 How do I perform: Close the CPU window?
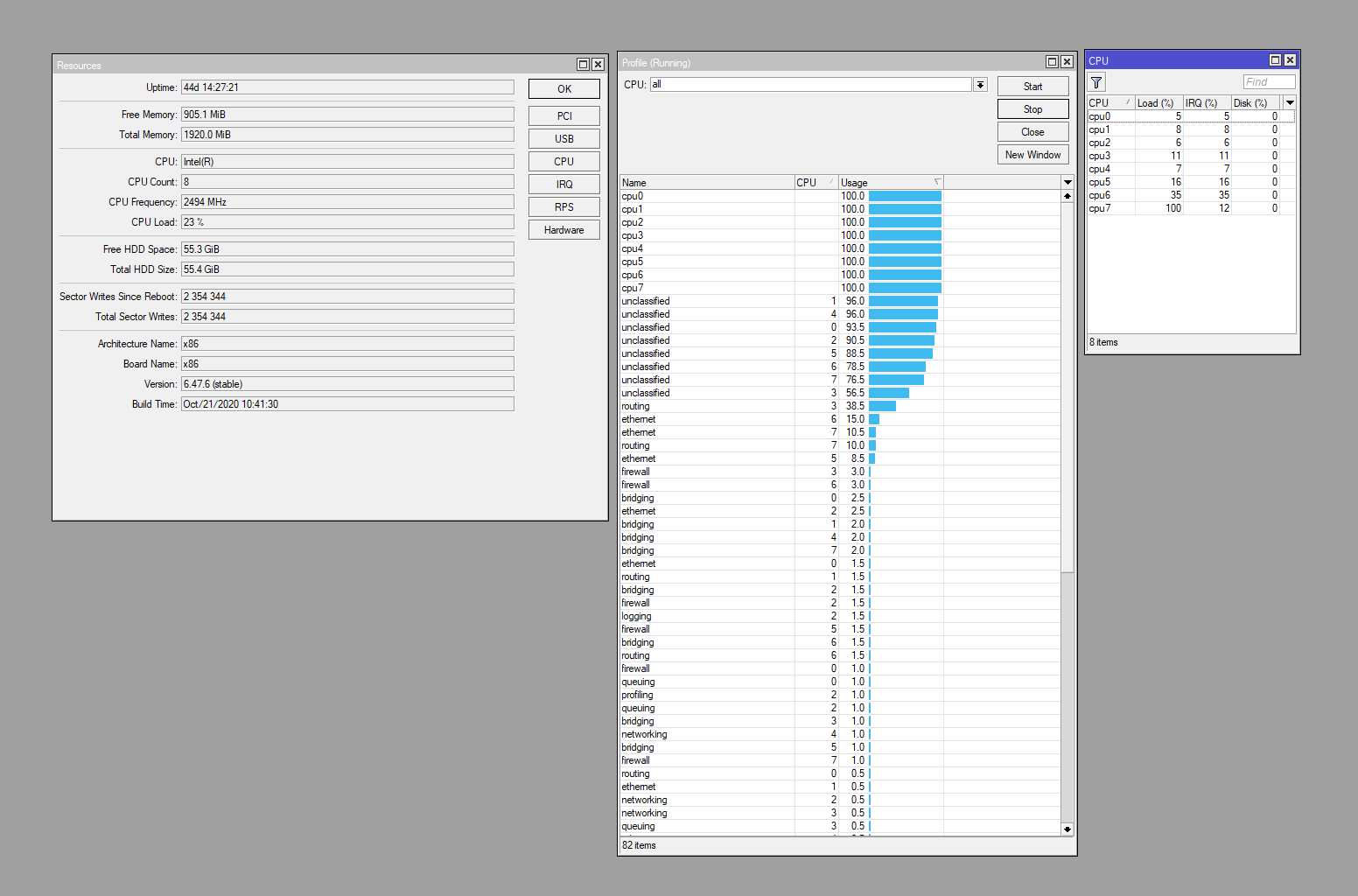[x=1290, y=60]
